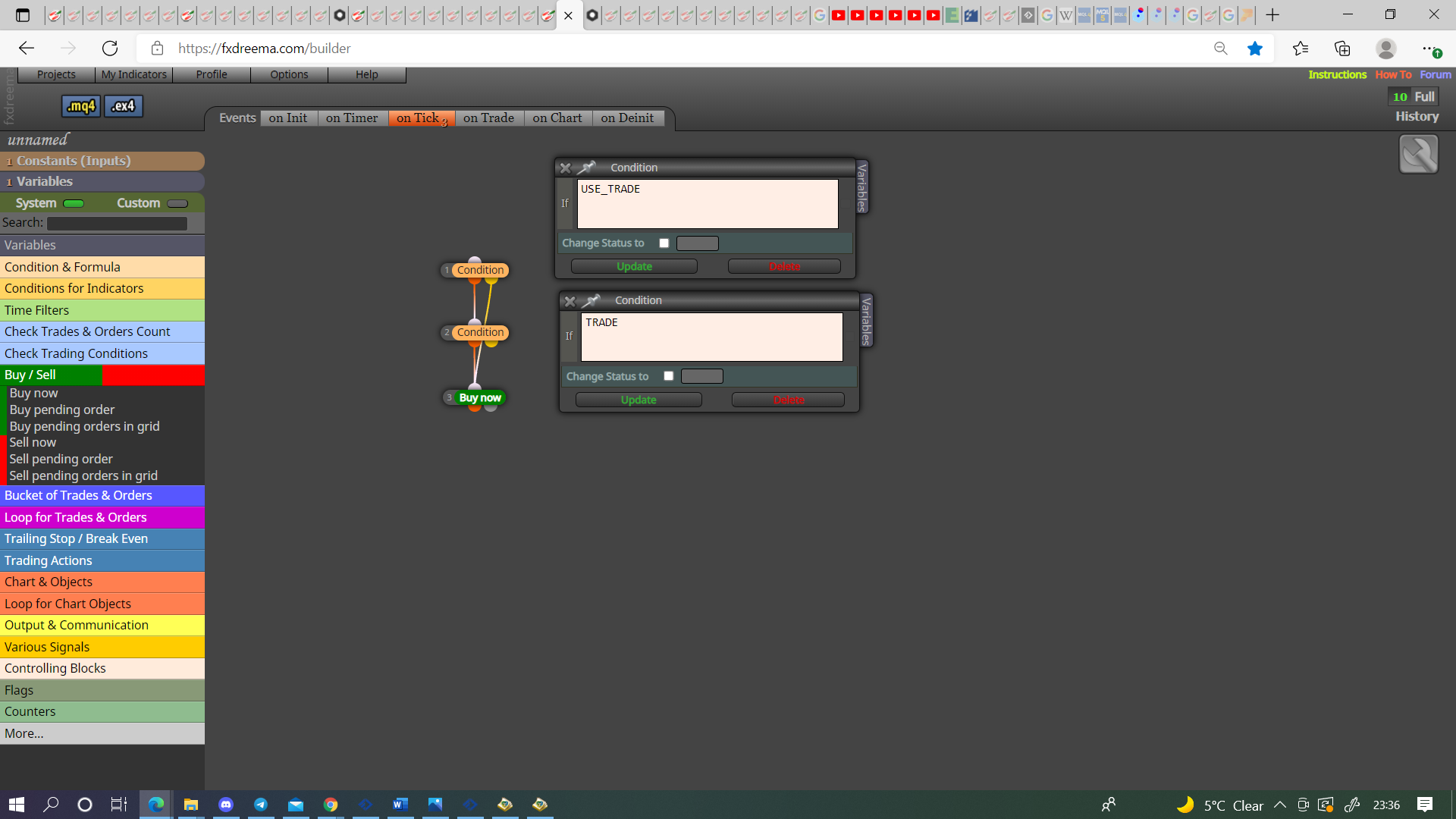Screen dimensions: 1456x819
Task: Open a new browser tab
Action: [1272, 15]
